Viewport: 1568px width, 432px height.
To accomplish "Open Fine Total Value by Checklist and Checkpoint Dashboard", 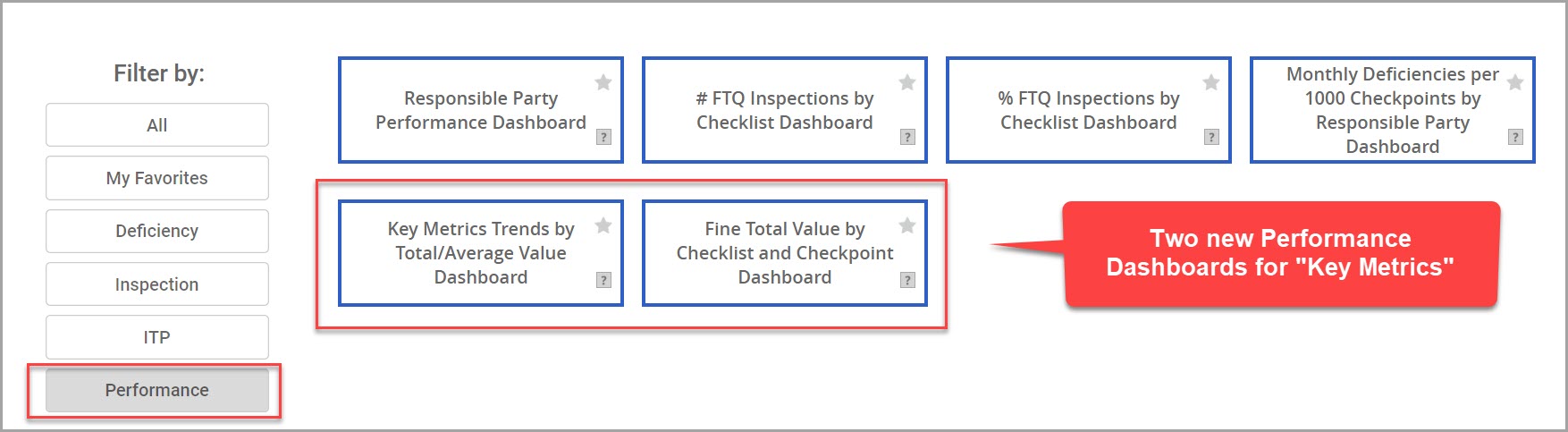I will [785, 253].
